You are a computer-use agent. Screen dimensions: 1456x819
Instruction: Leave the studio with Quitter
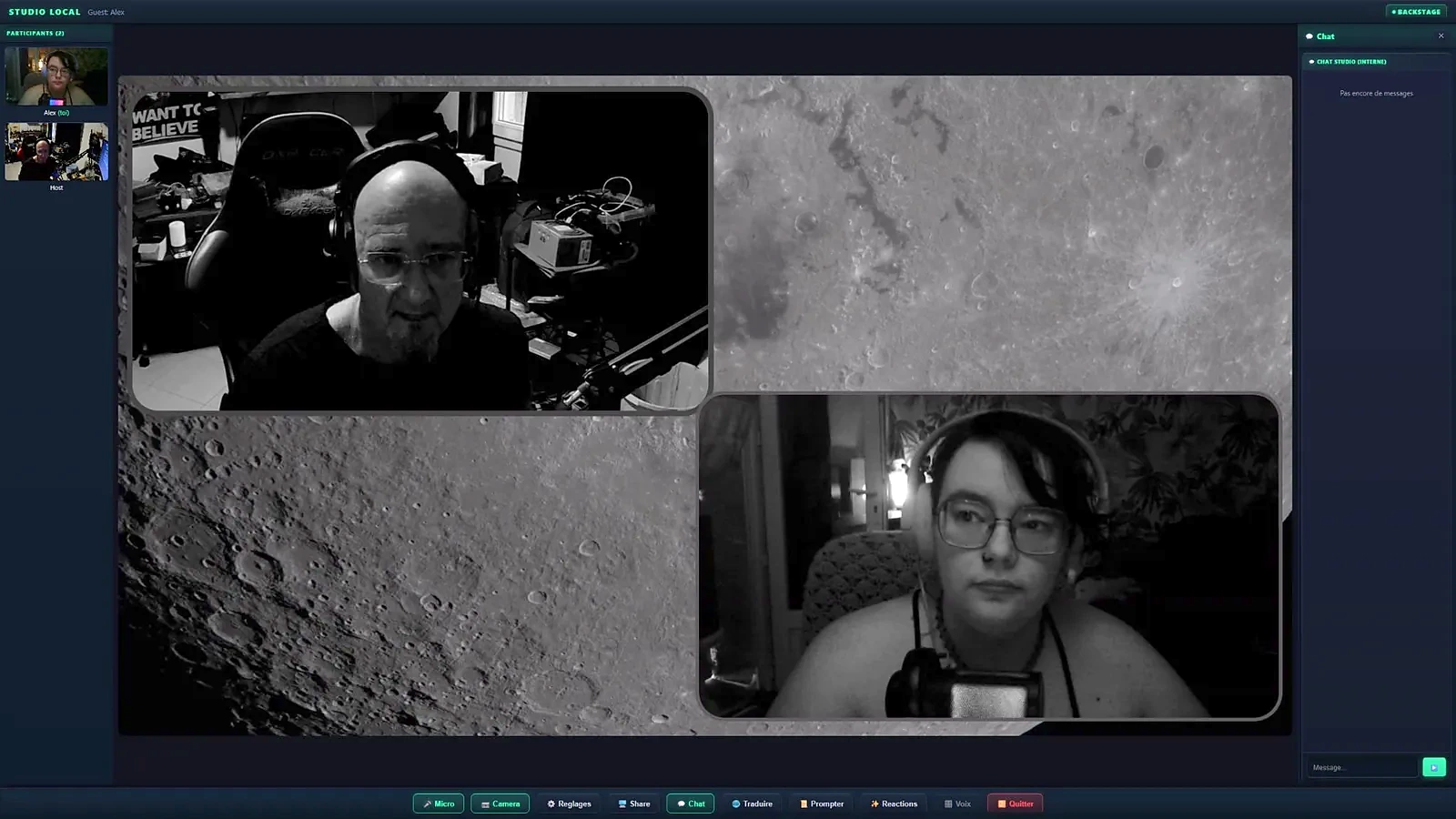[1015, 804]
